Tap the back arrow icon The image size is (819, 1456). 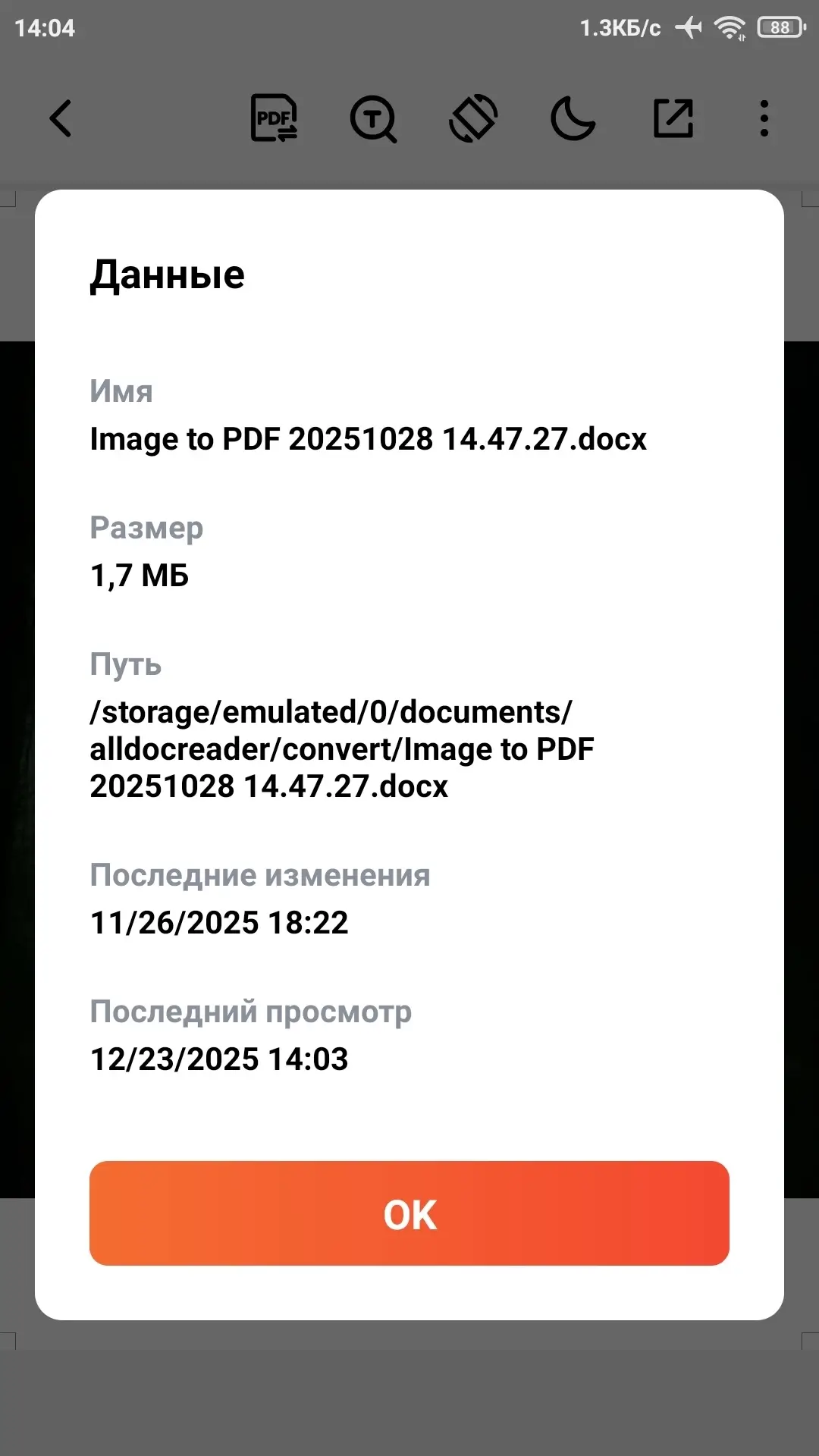(x=61, y=119)
